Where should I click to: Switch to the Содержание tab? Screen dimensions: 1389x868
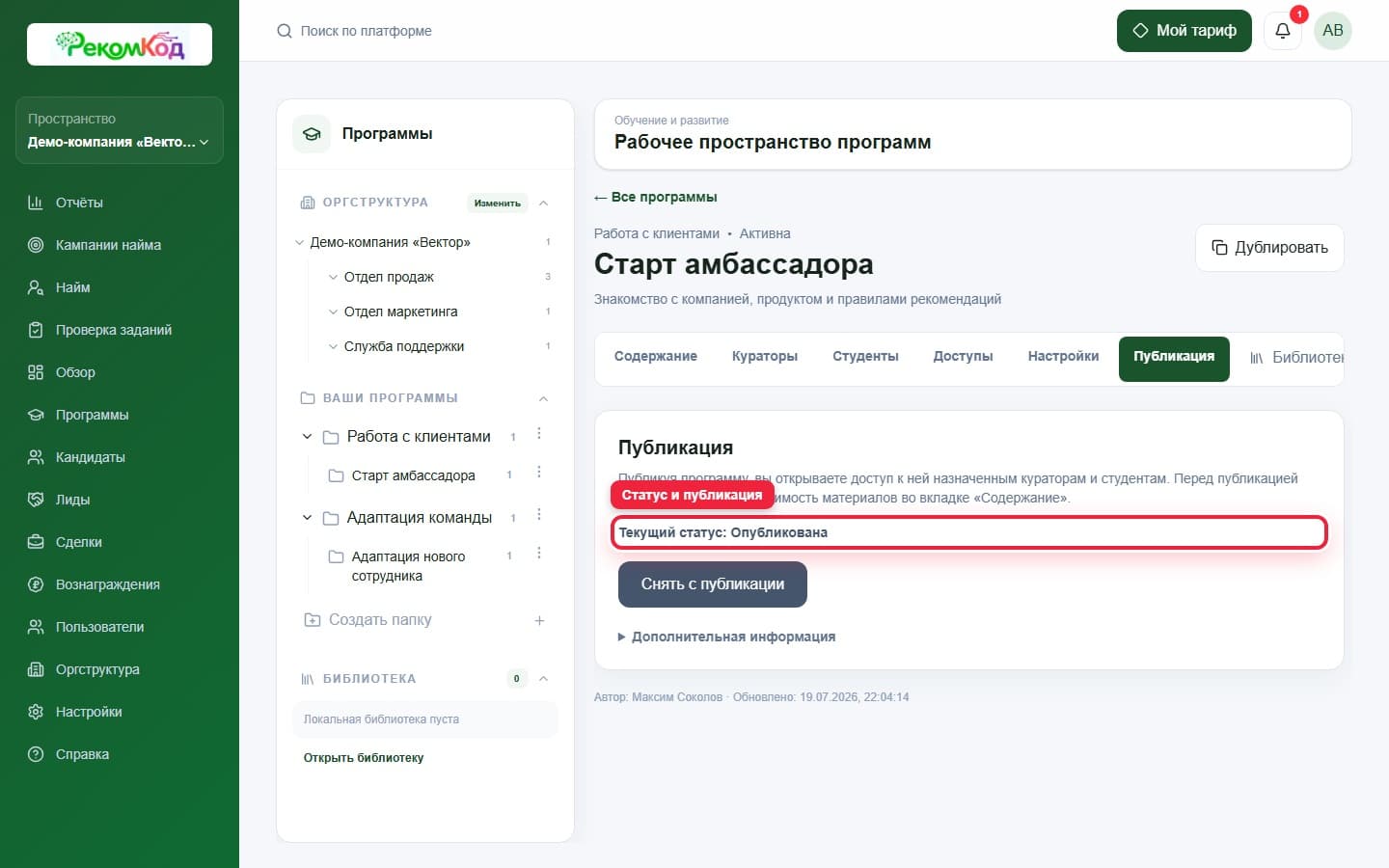point(656,357)
